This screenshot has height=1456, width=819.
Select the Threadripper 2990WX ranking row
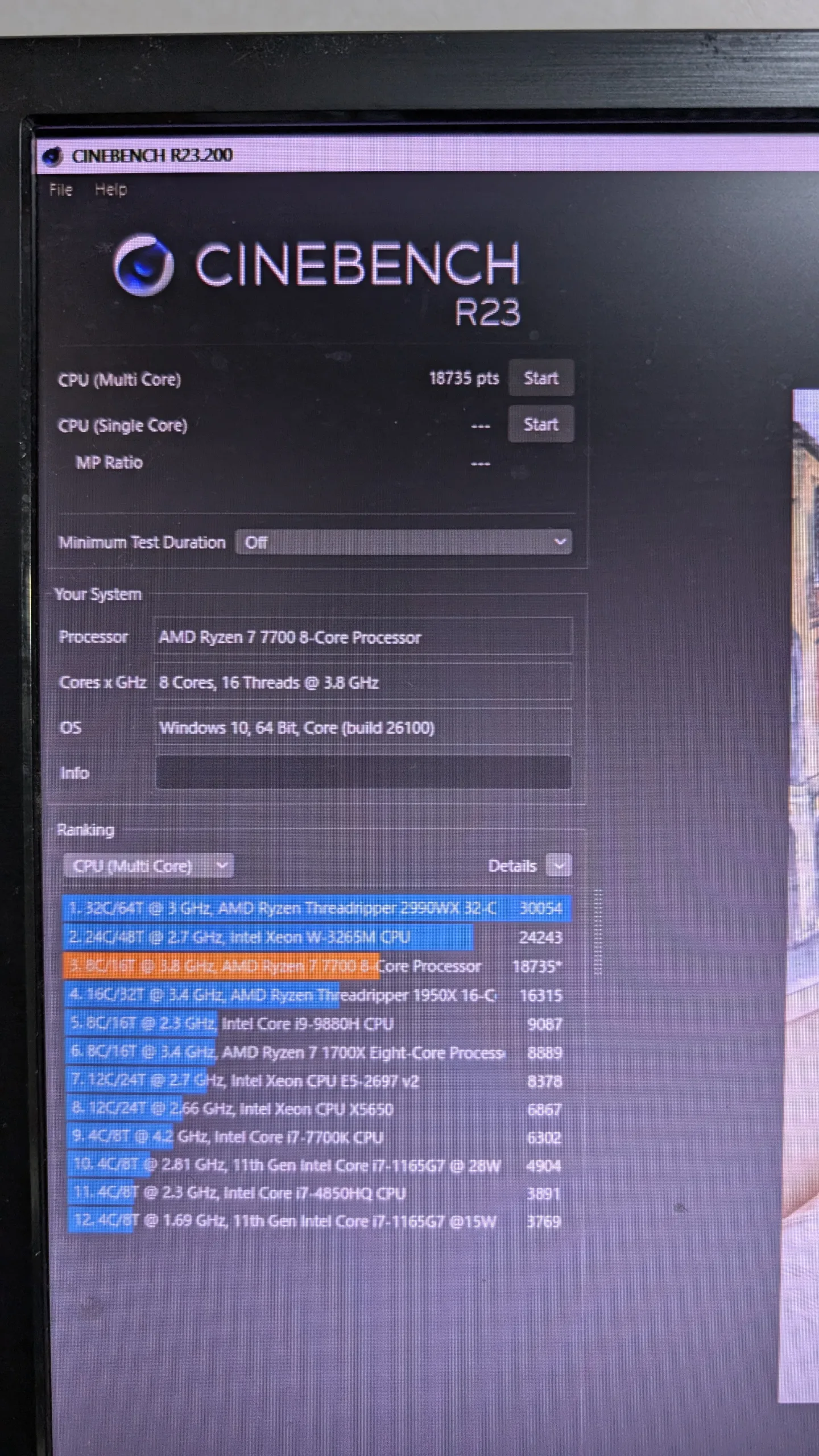pos(316,908)
